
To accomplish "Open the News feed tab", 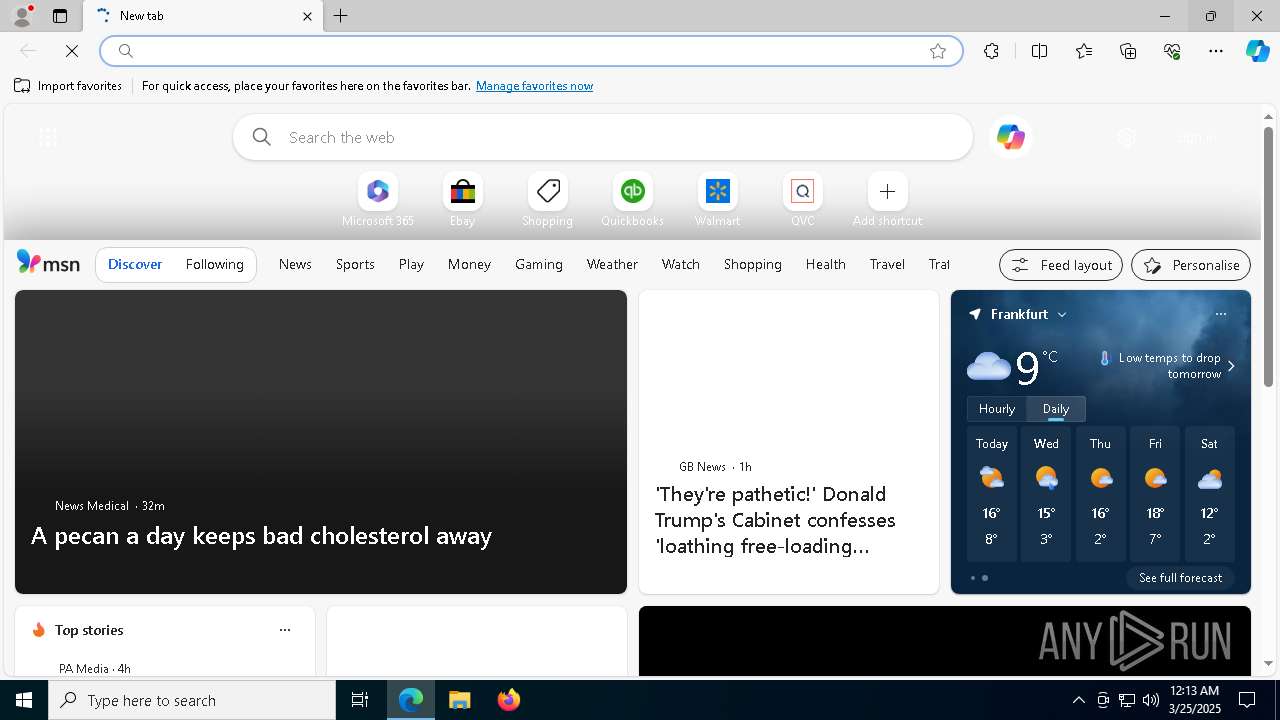I will pos(295,264).
